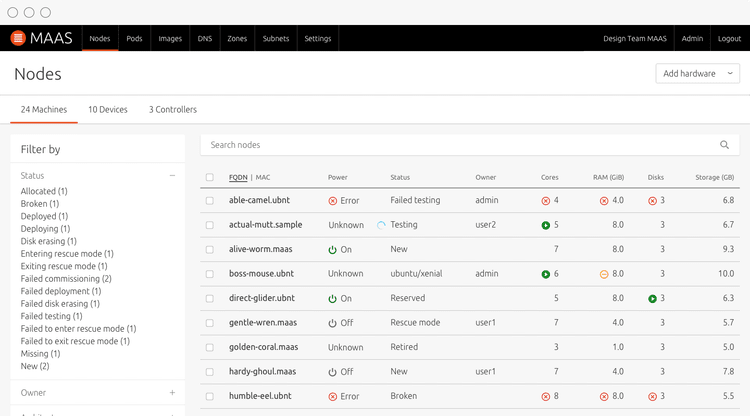Viewport: 750px width, 416px height.
Task: Check the humble-eel.ubnt row checkbox
Action: click(210, 396)
